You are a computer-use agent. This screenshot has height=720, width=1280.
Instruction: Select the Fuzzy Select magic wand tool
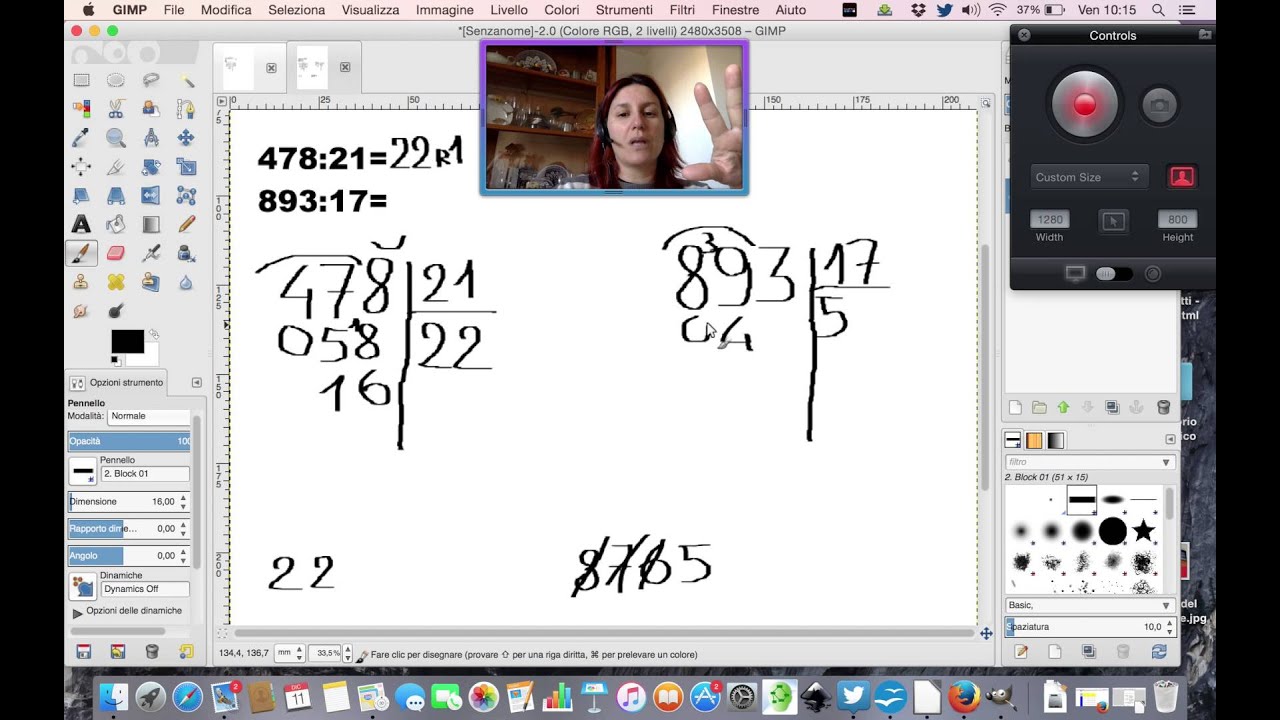pyautogui.click(x=186, y=80)
